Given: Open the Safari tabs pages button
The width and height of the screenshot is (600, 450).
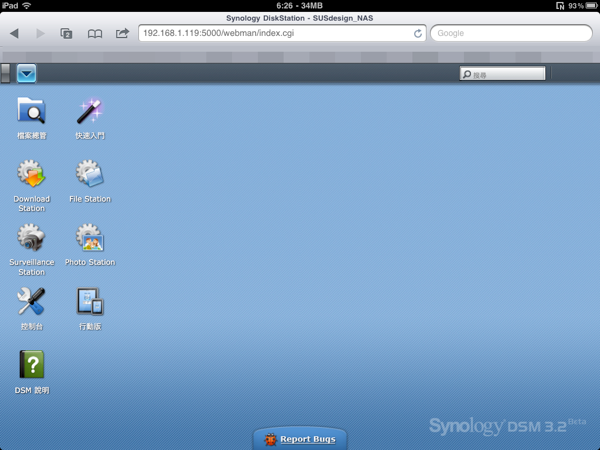Looking at the screenshot, I should pyautogui.click(x=66, y=33).
